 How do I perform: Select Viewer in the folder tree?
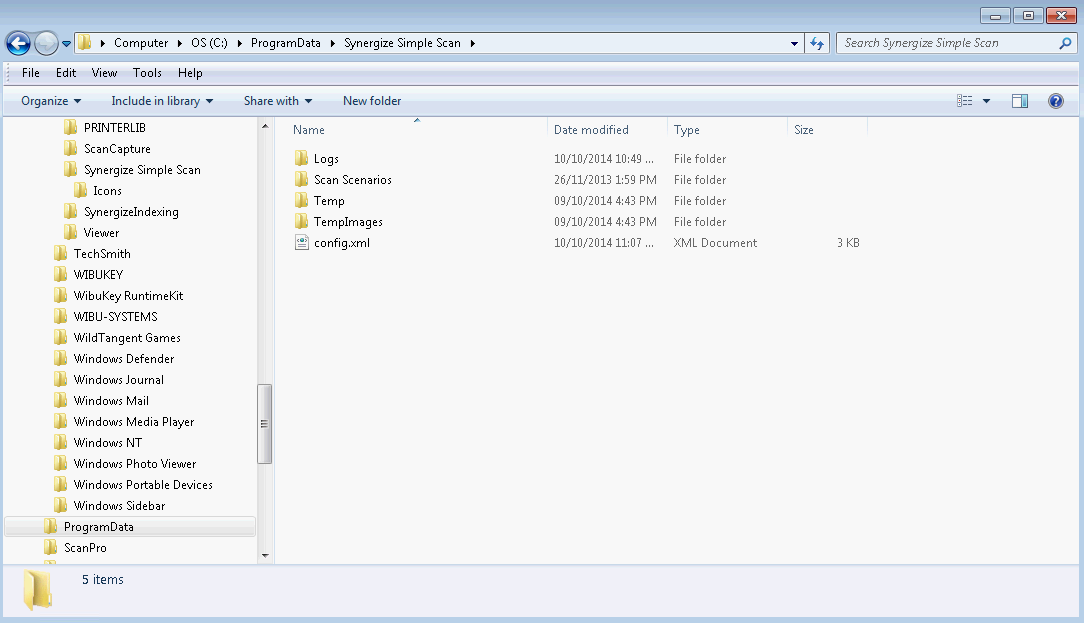(x=102, y=233)
